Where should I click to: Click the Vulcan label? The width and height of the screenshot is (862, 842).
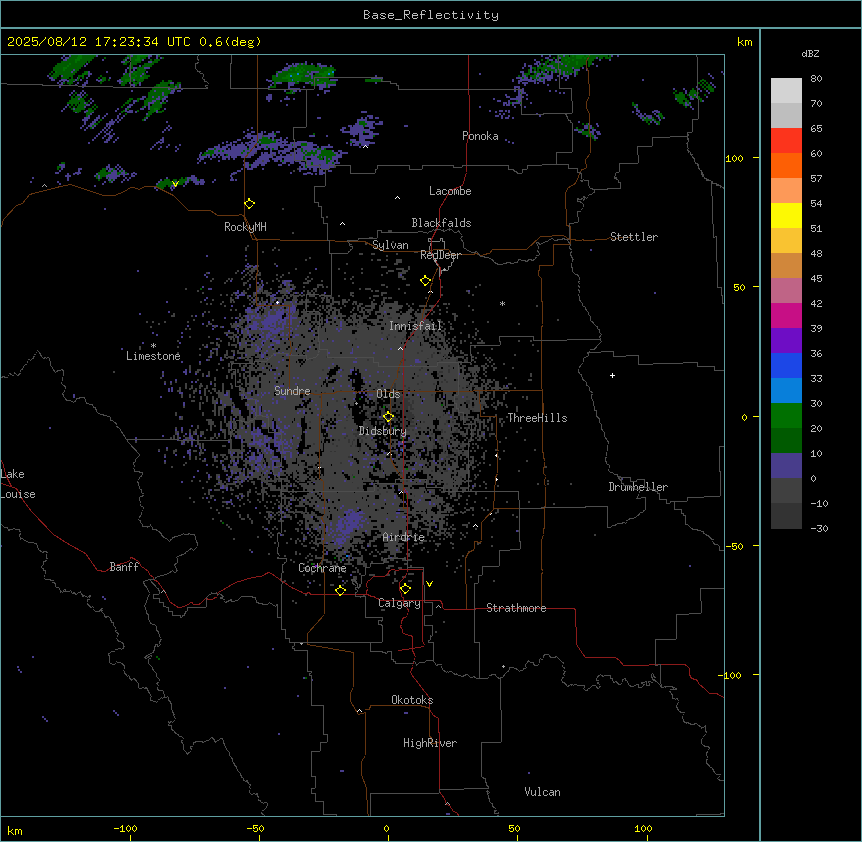point(543,792)
